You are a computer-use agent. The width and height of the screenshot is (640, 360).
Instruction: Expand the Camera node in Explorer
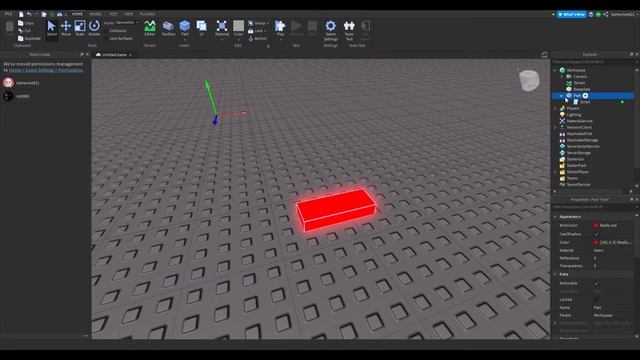562,77
